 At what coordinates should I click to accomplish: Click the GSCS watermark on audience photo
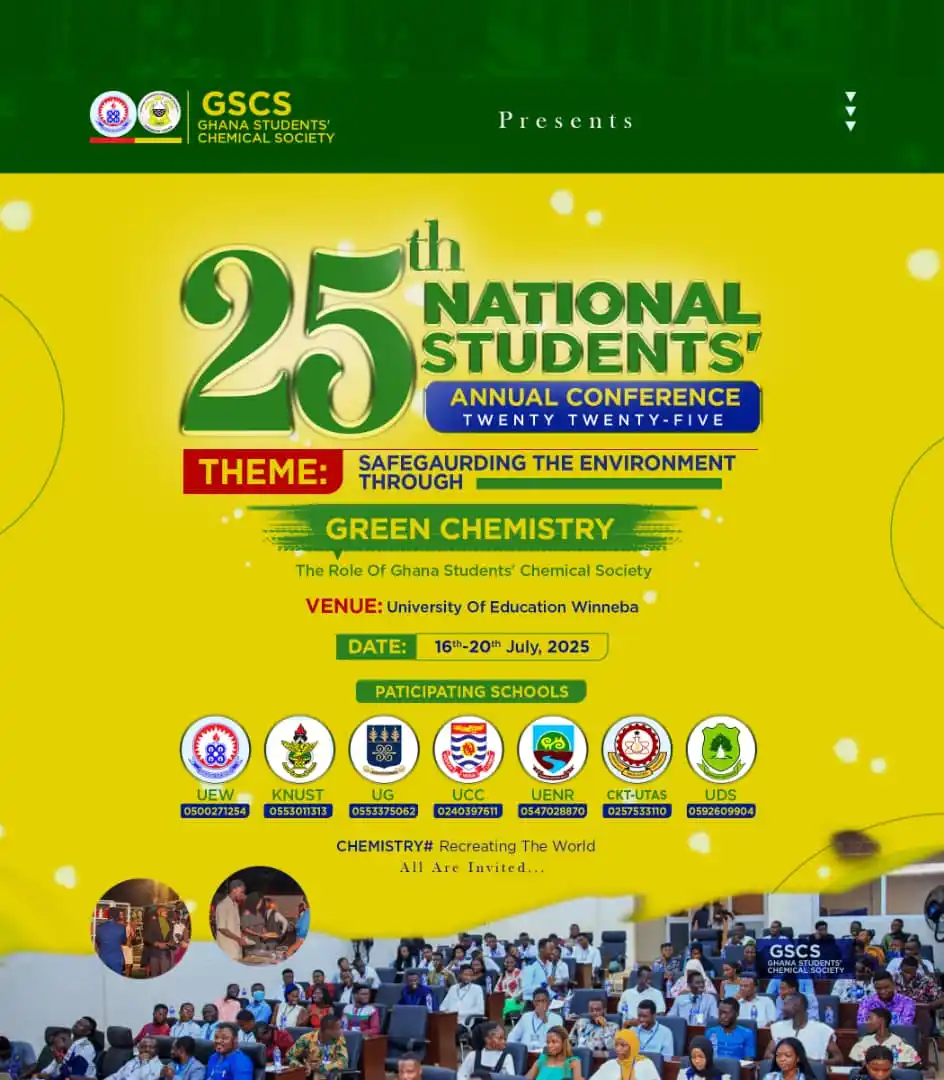[804, 958]
